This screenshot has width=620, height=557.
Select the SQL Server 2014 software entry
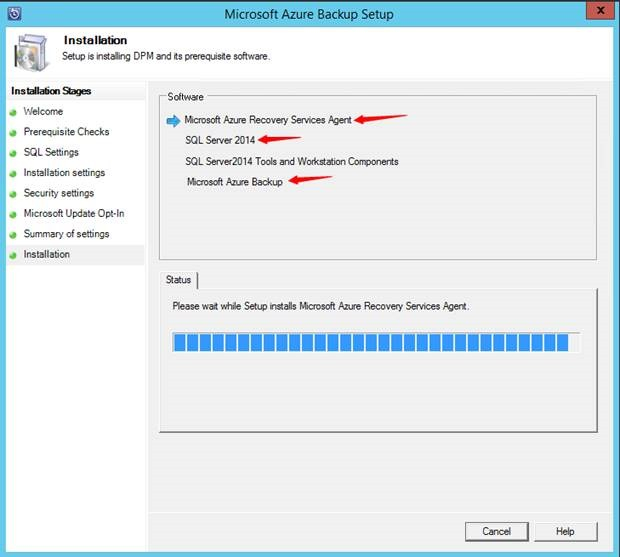coord(220,140)
